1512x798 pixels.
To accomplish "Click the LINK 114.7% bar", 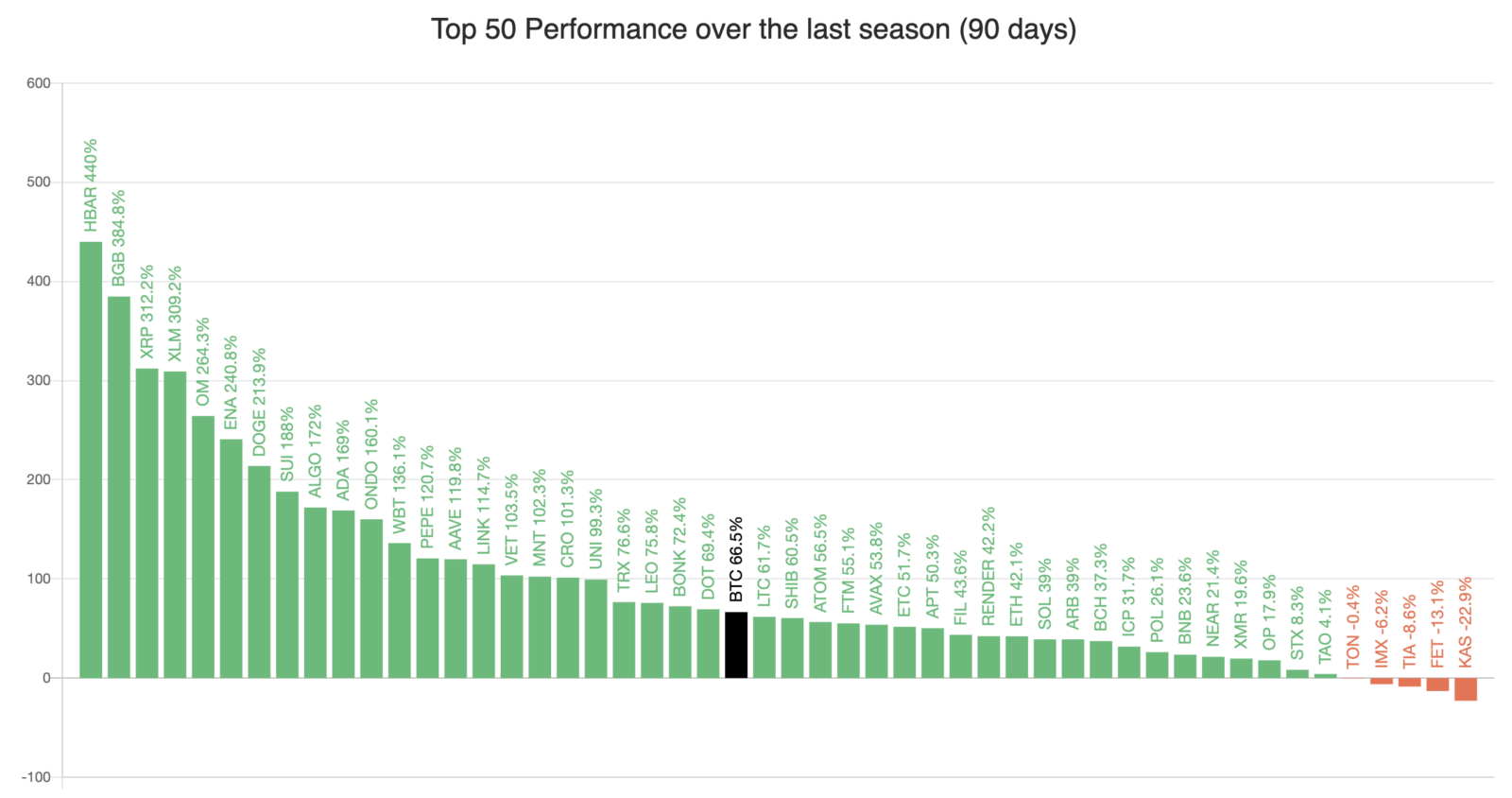I will (x=484, y=621).
